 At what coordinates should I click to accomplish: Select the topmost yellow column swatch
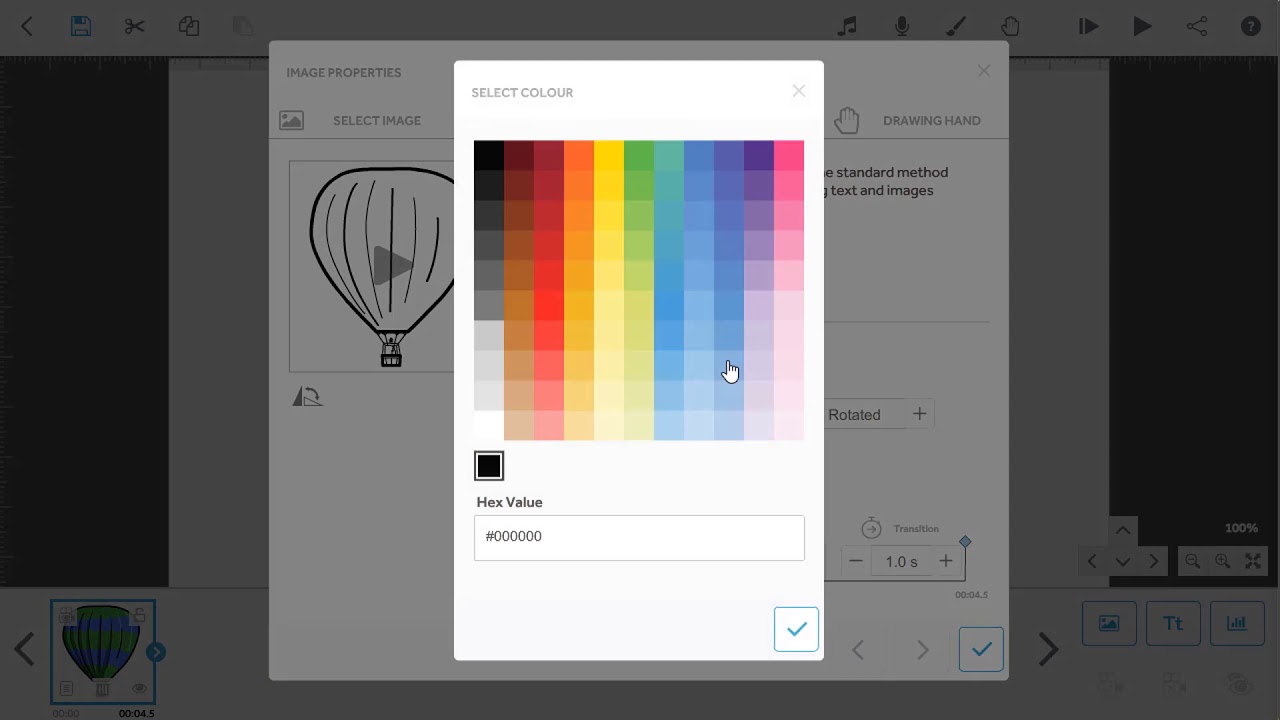pos(609,155)
